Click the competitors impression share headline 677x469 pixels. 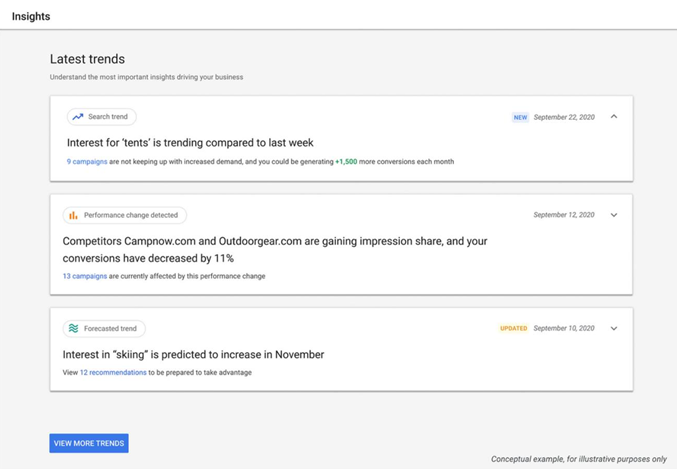(275, 249)
